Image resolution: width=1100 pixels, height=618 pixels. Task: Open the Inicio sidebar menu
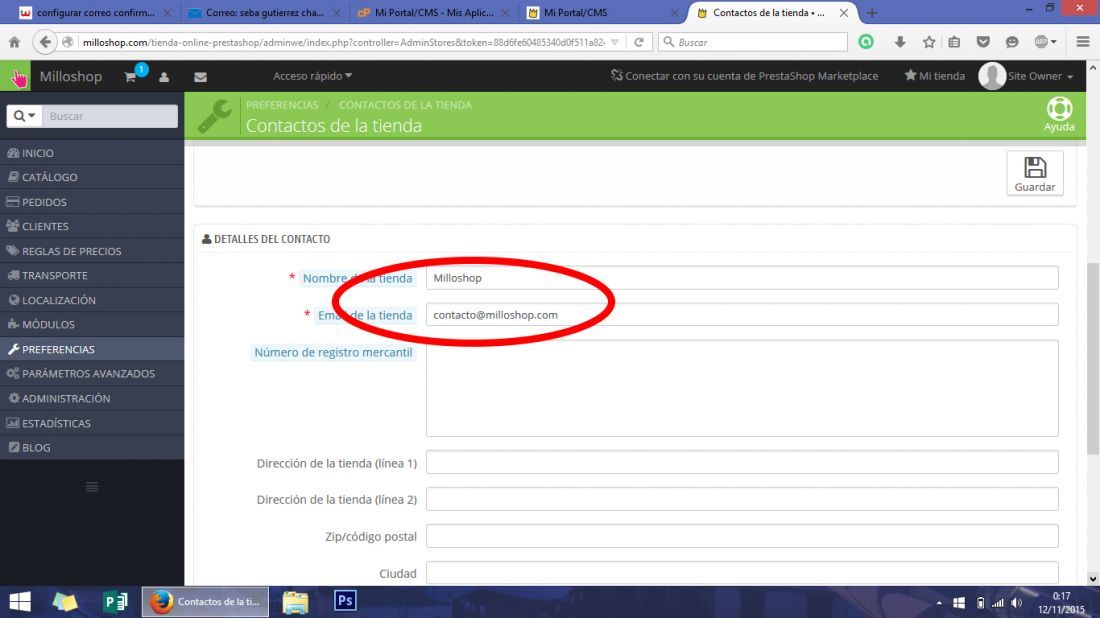click(92, 152)
